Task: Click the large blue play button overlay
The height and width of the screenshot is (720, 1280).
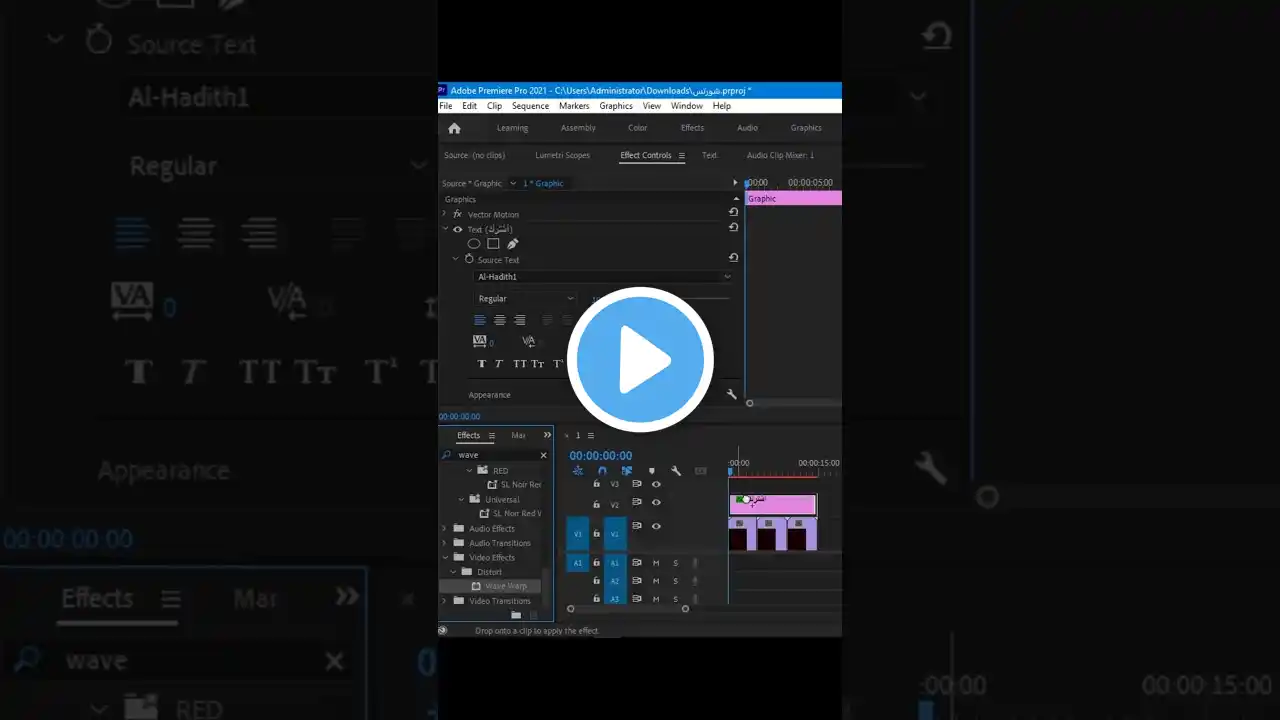Action: tap(640, 359)
